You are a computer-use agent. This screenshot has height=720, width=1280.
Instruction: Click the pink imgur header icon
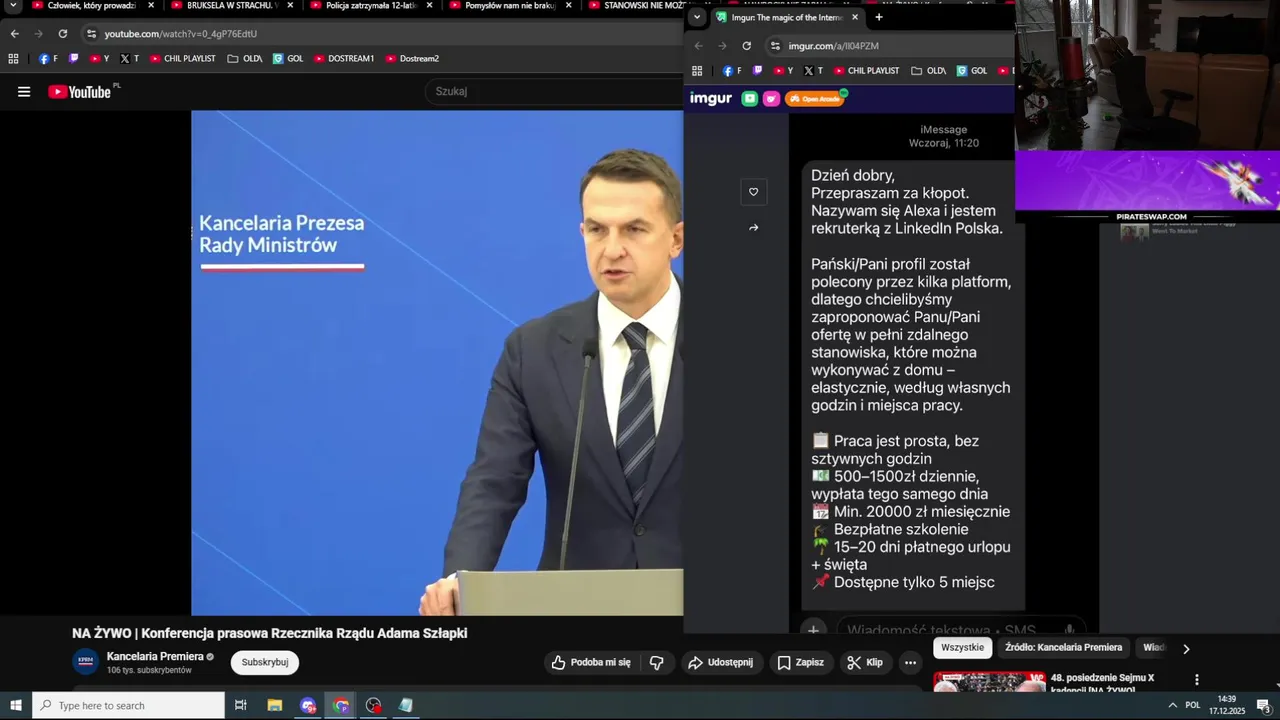[x=771, y=98]
